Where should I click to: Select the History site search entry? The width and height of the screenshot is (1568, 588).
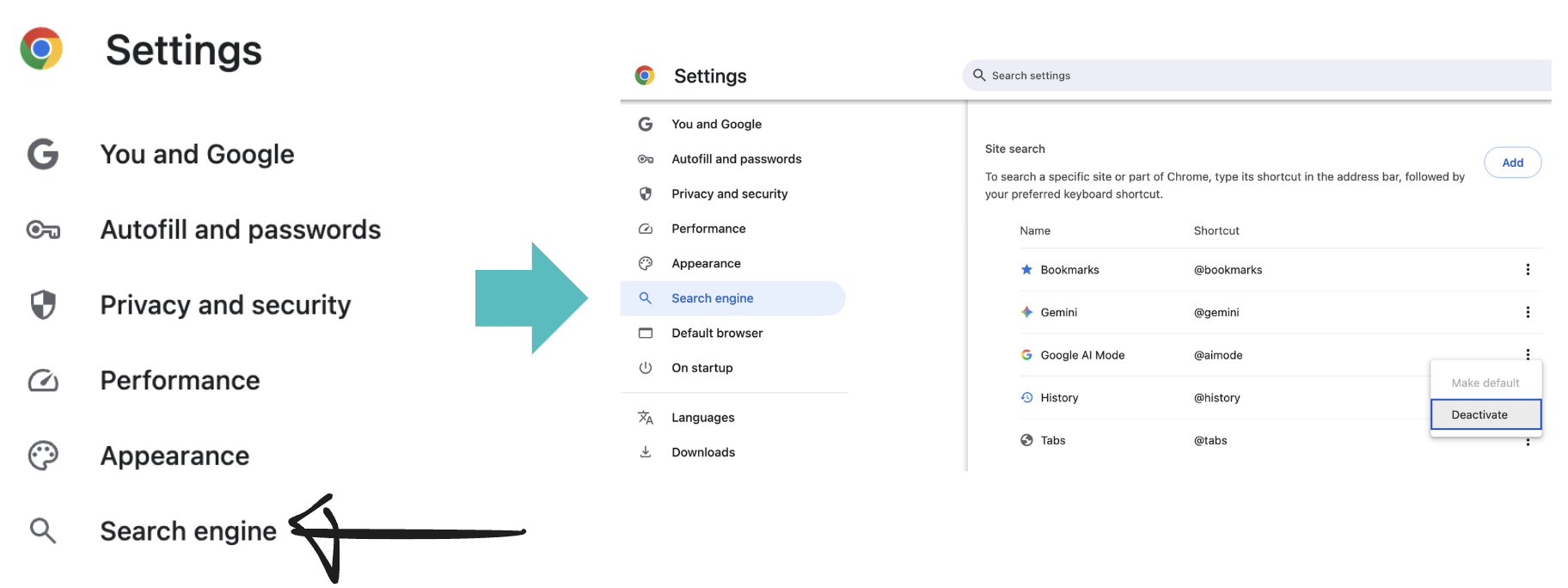[x=1059, y=398]
